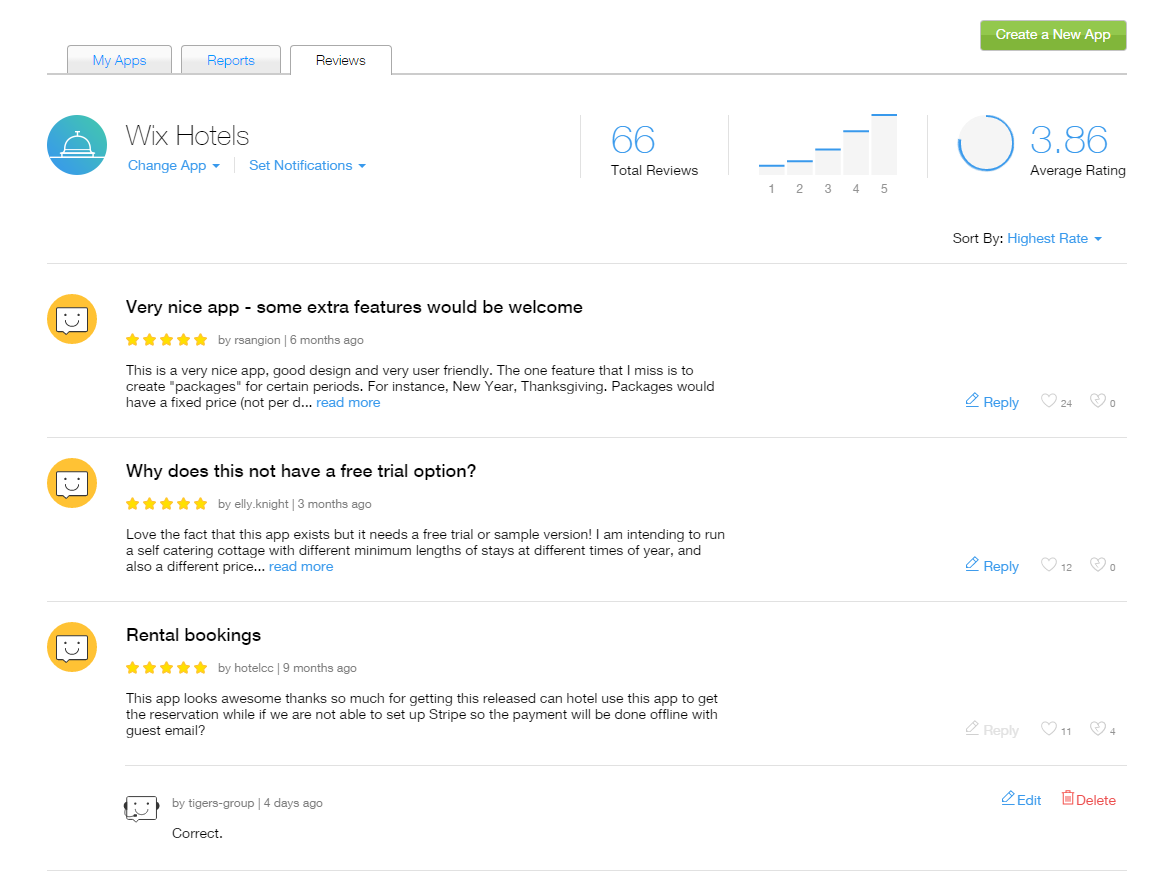Click the tigers-group reply avatar icon
Viewport: 1162px width, 873px height.
pyautogui.click(x=141, y=808)
